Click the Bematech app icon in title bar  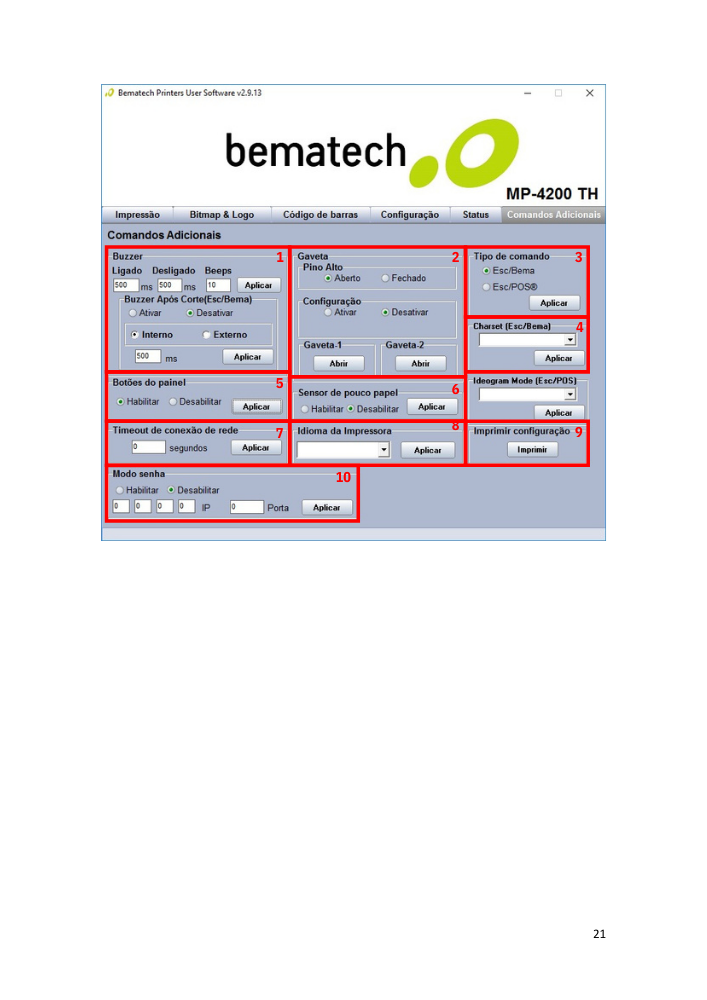110,93
